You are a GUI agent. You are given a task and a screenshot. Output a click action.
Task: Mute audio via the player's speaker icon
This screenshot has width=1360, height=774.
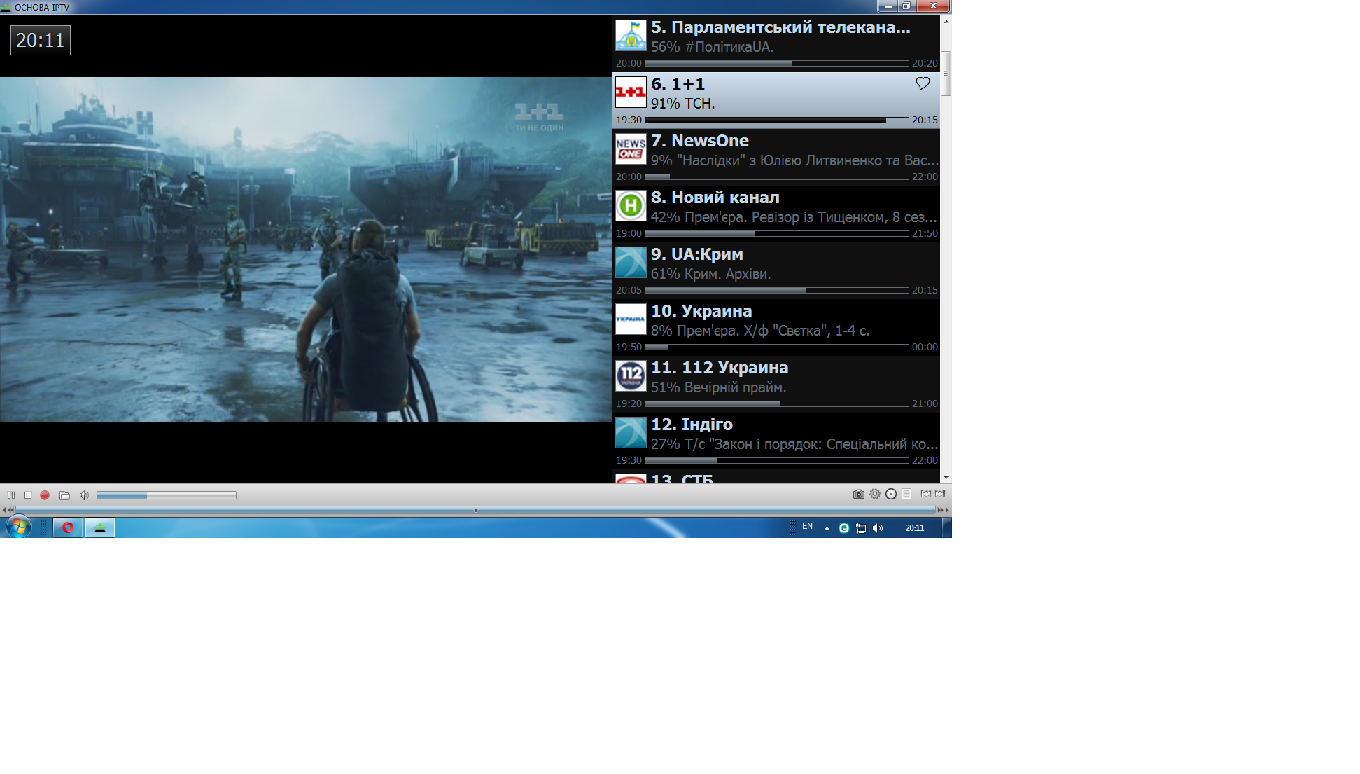click(85, 495)
